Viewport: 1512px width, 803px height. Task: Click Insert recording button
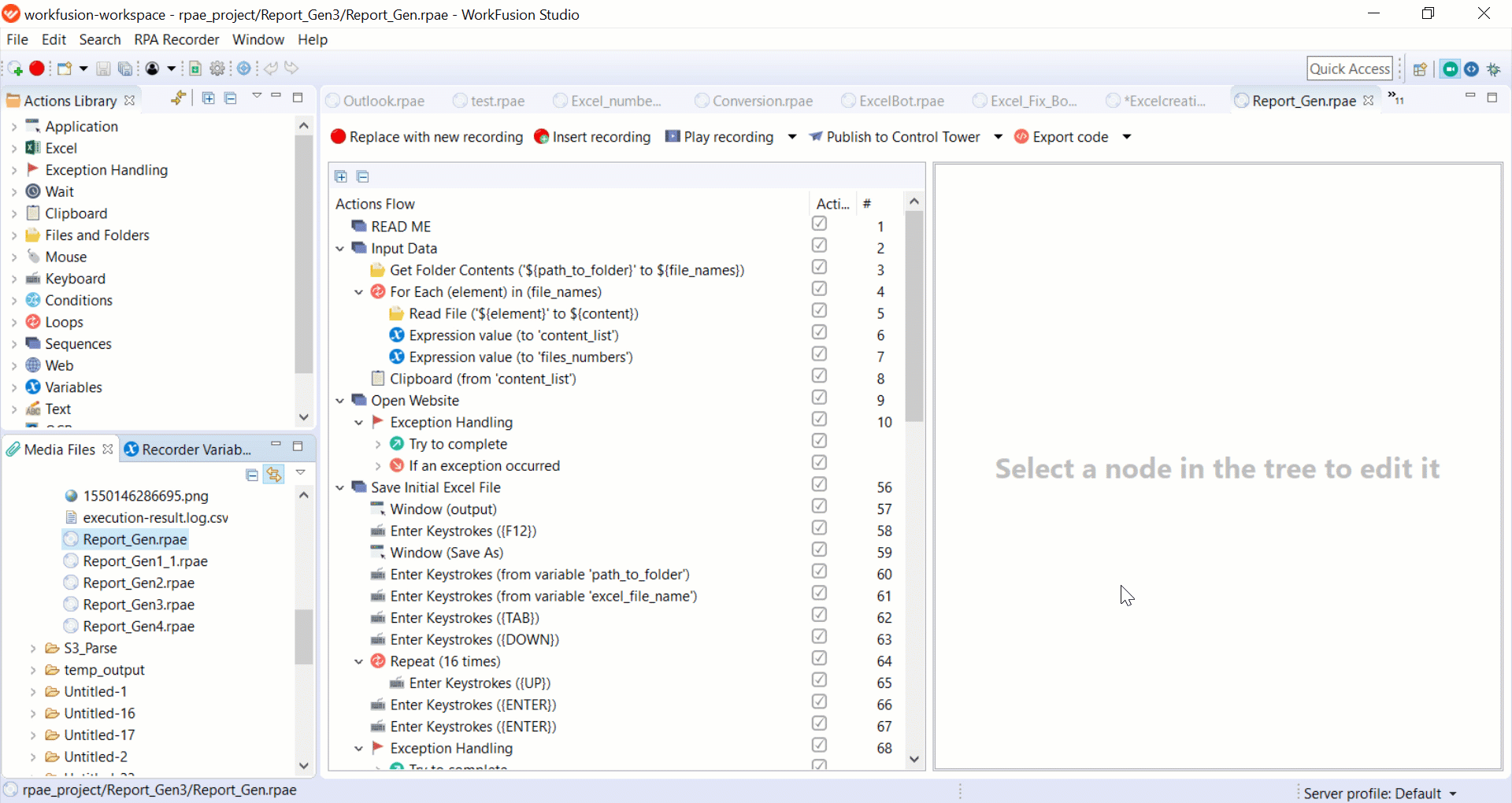[x=592, y=137]
